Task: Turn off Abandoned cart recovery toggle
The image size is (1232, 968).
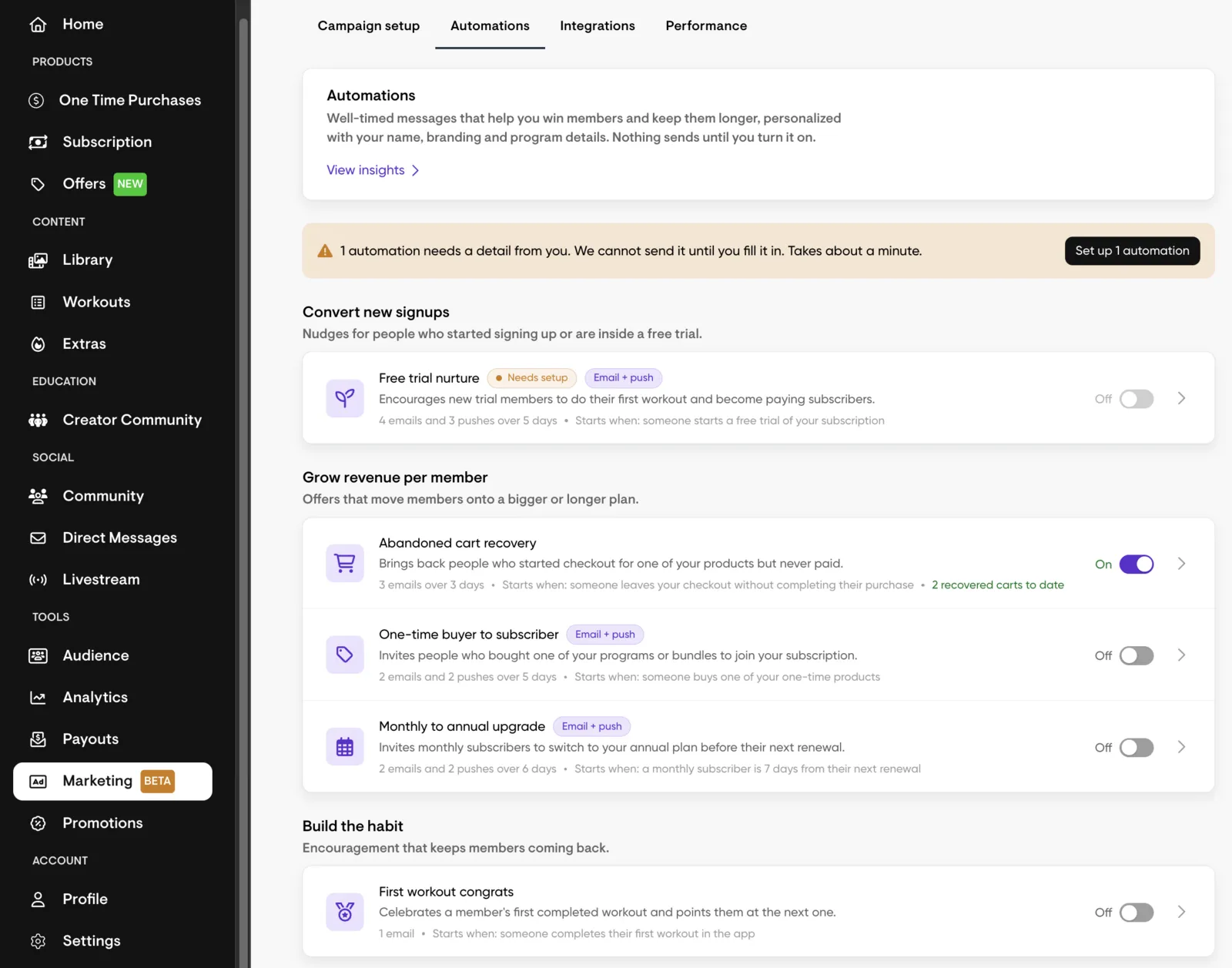Action: pos(1137,564)
